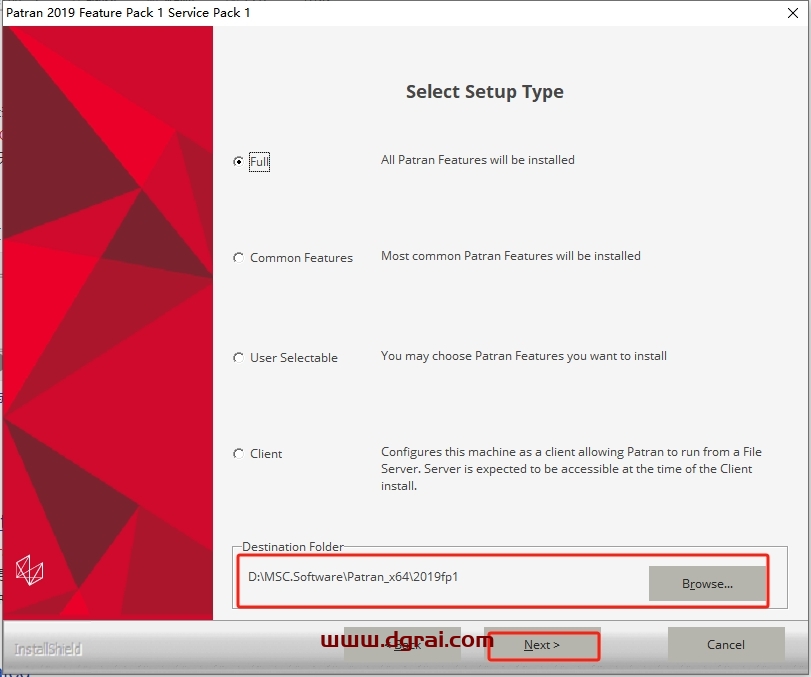Screen dimensions: 811x677
Task: Click the 'All Patran Features will be installed' description
Action: pos(478,160)
